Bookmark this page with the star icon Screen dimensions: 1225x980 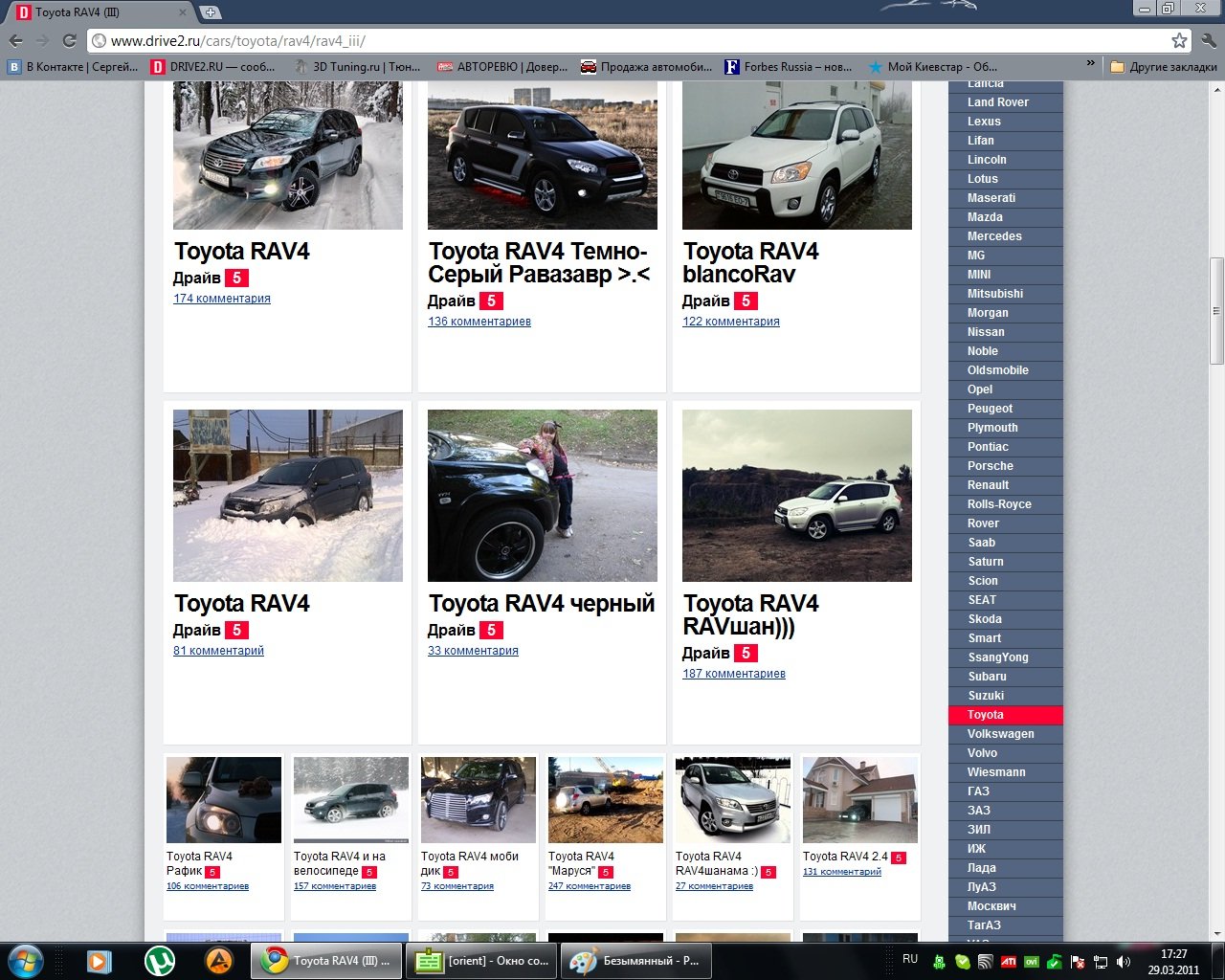(x=1179, y=40)
